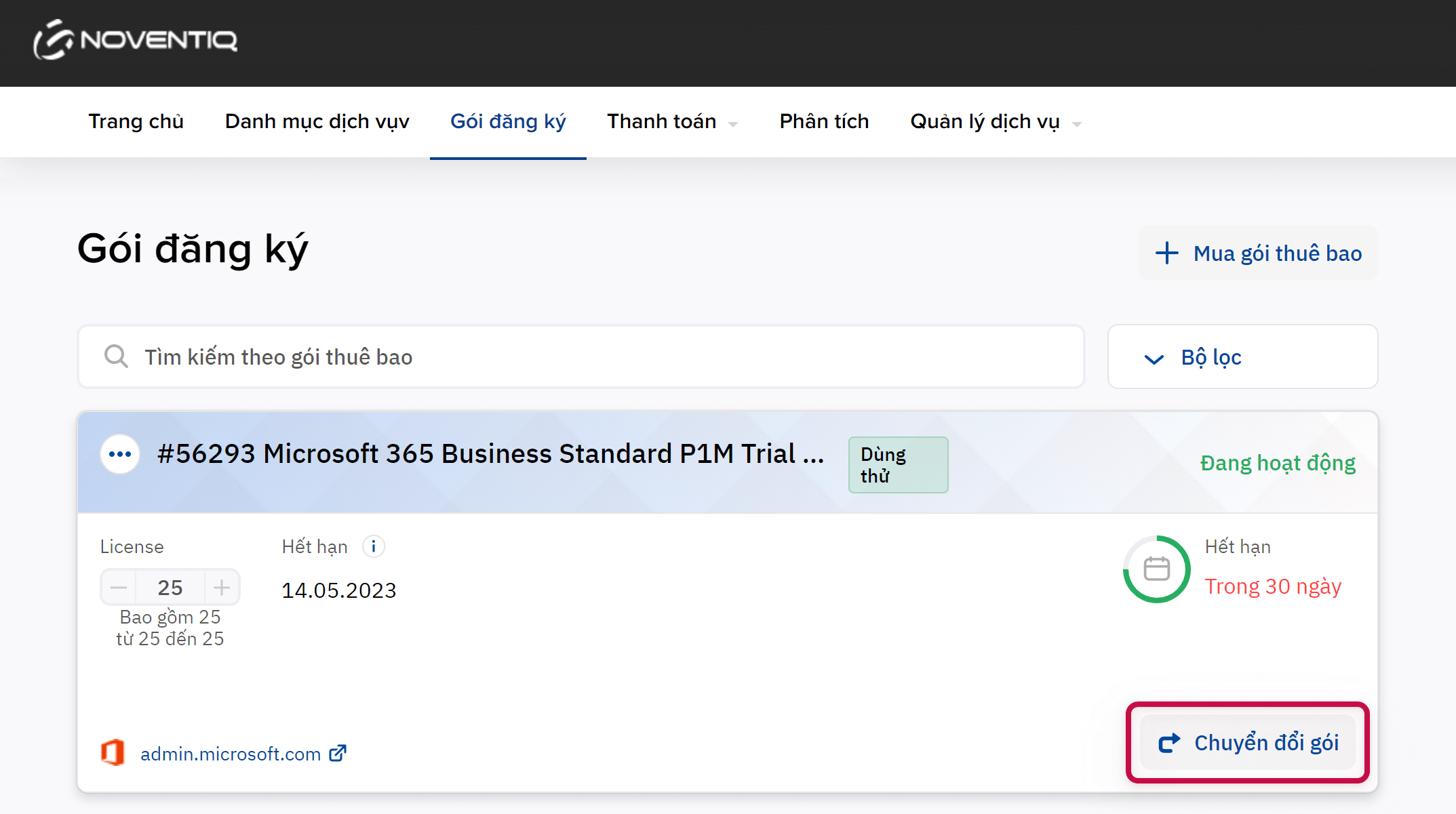Click the external link icon beside admin.microsoft.com
1456x814 pixels.
pos(338,753)
